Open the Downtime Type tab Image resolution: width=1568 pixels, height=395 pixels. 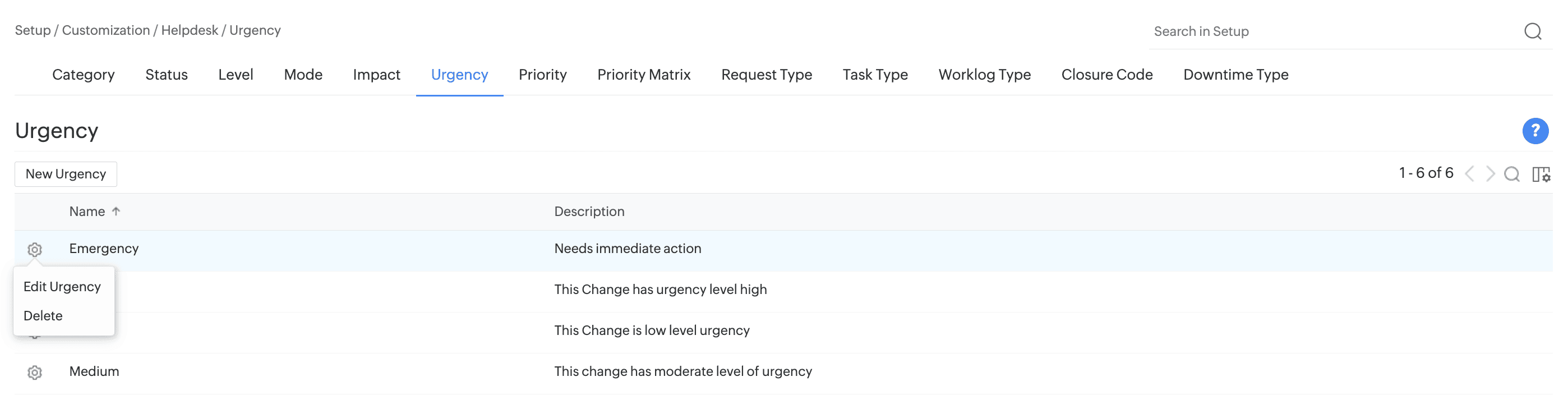point(1235,75)
